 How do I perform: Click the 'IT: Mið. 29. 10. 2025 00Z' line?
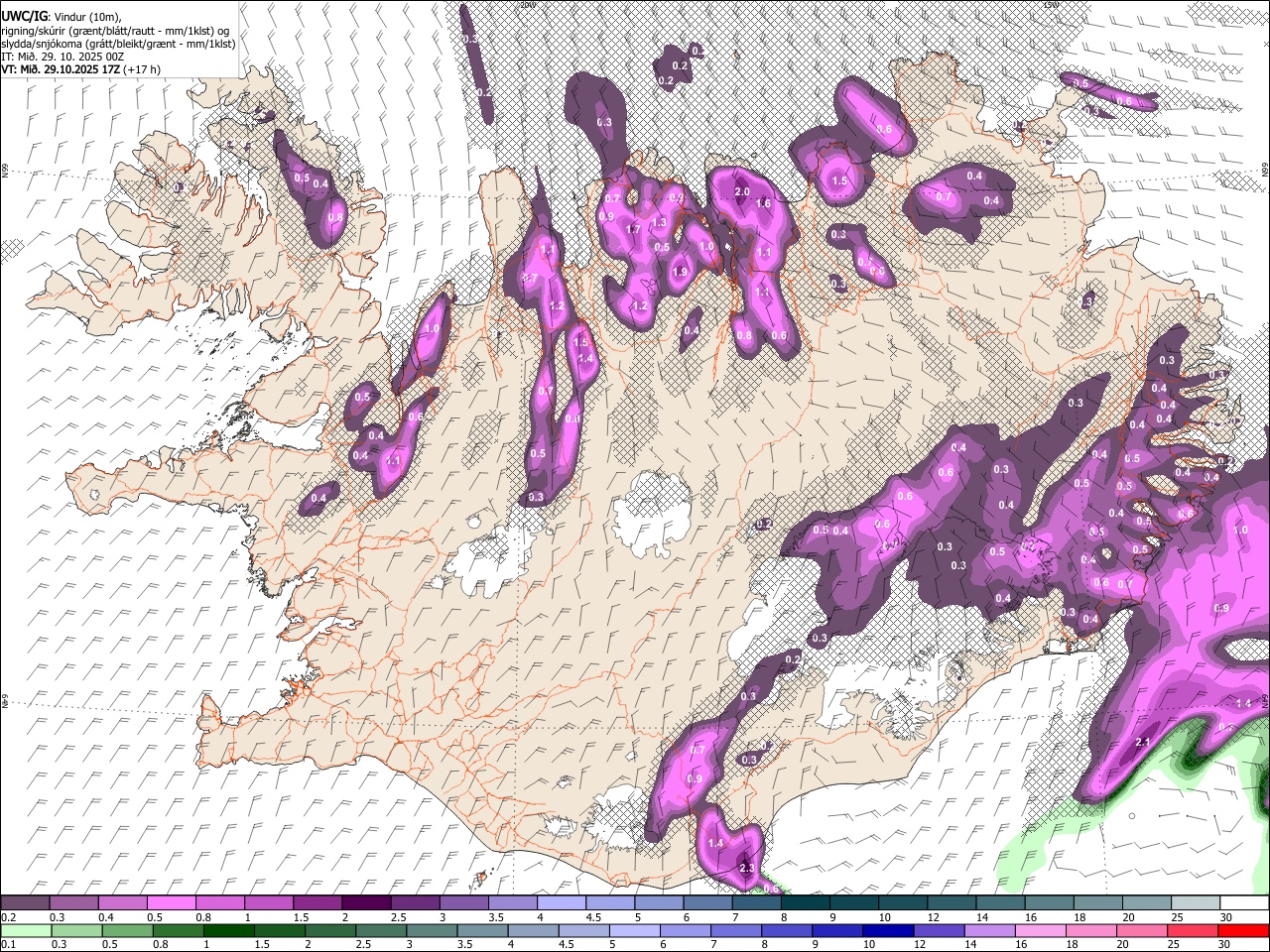click(x=63, y=57)
